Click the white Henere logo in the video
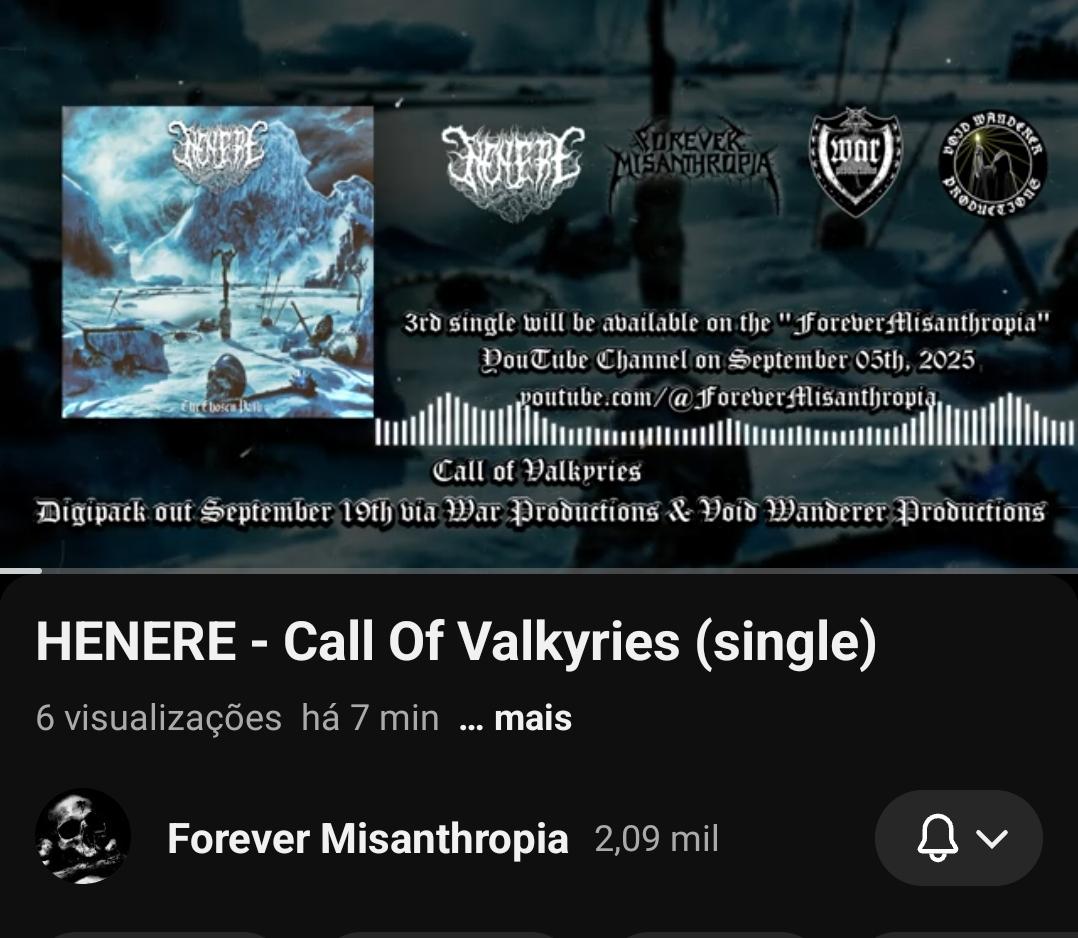 click(512, 172)
